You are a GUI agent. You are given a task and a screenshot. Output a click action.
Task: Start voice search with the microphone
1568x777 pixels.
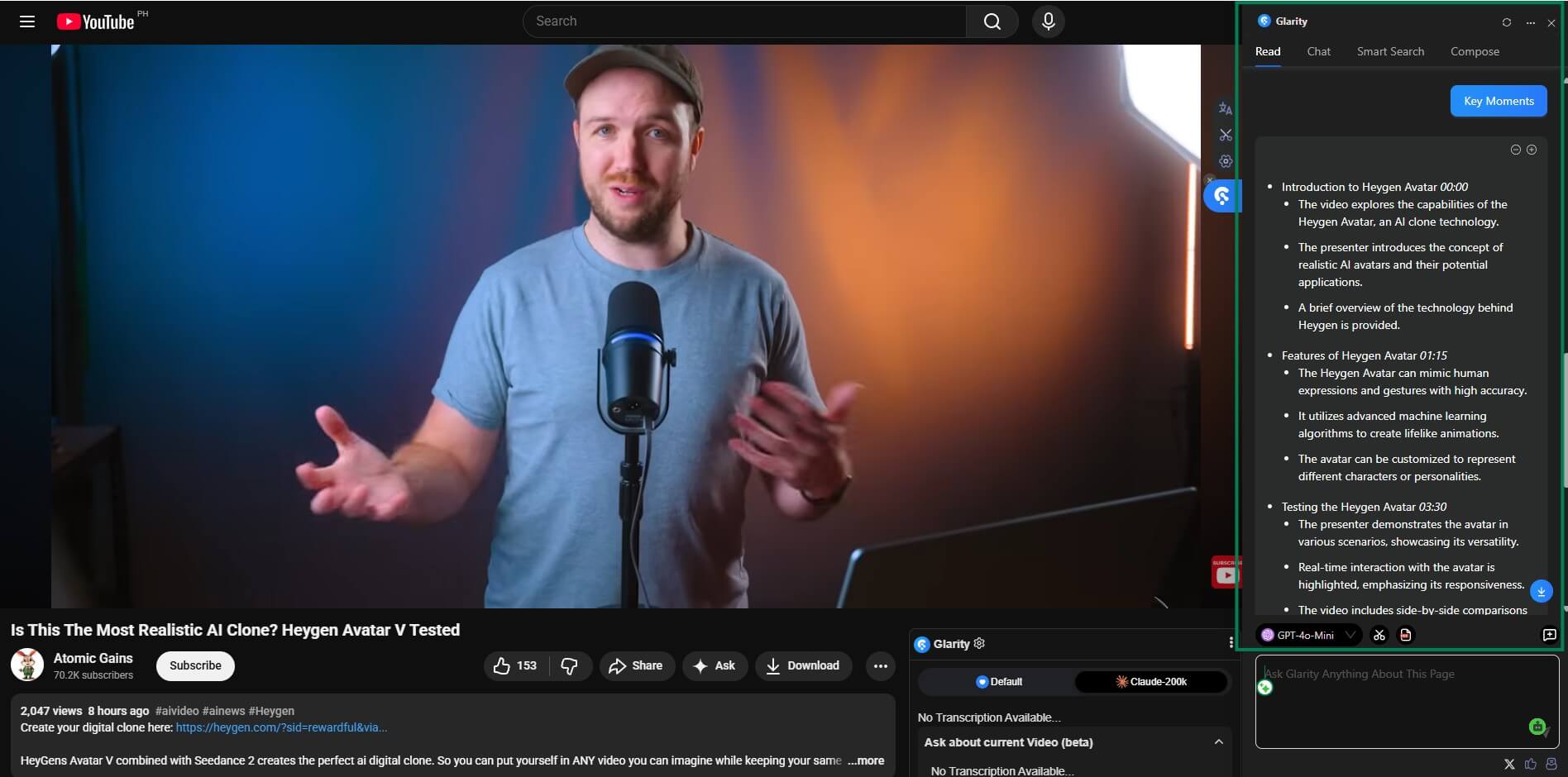[x=1048, y=21]
